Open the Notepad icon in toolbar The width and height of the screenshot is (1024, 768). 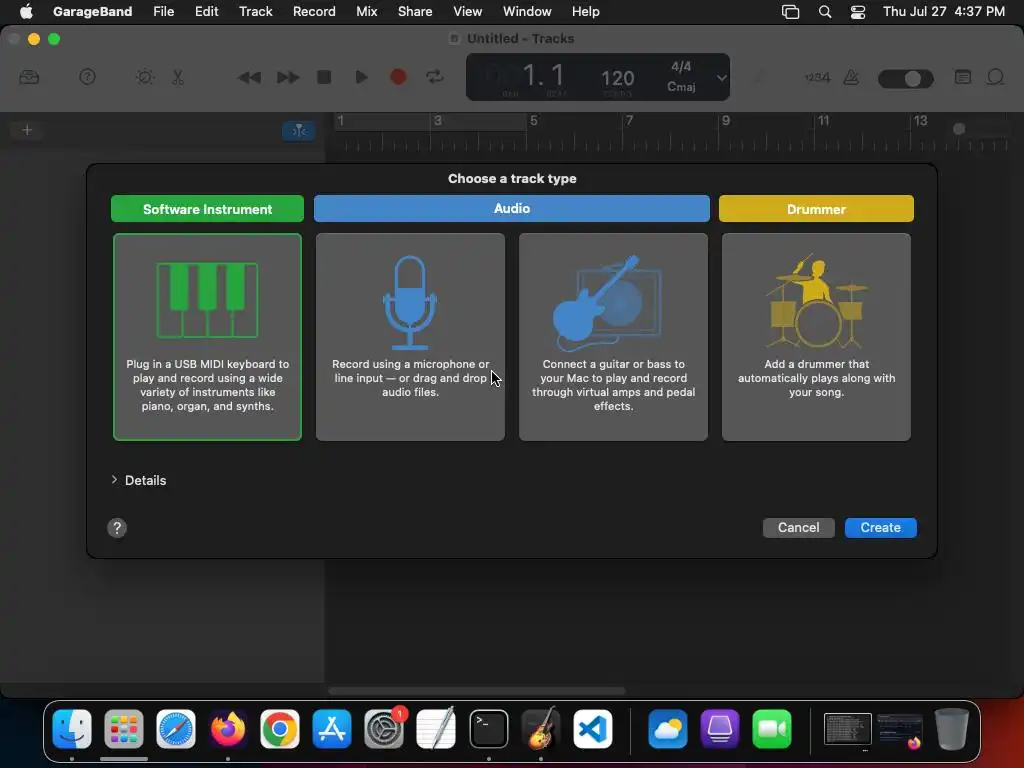point(963,77)
